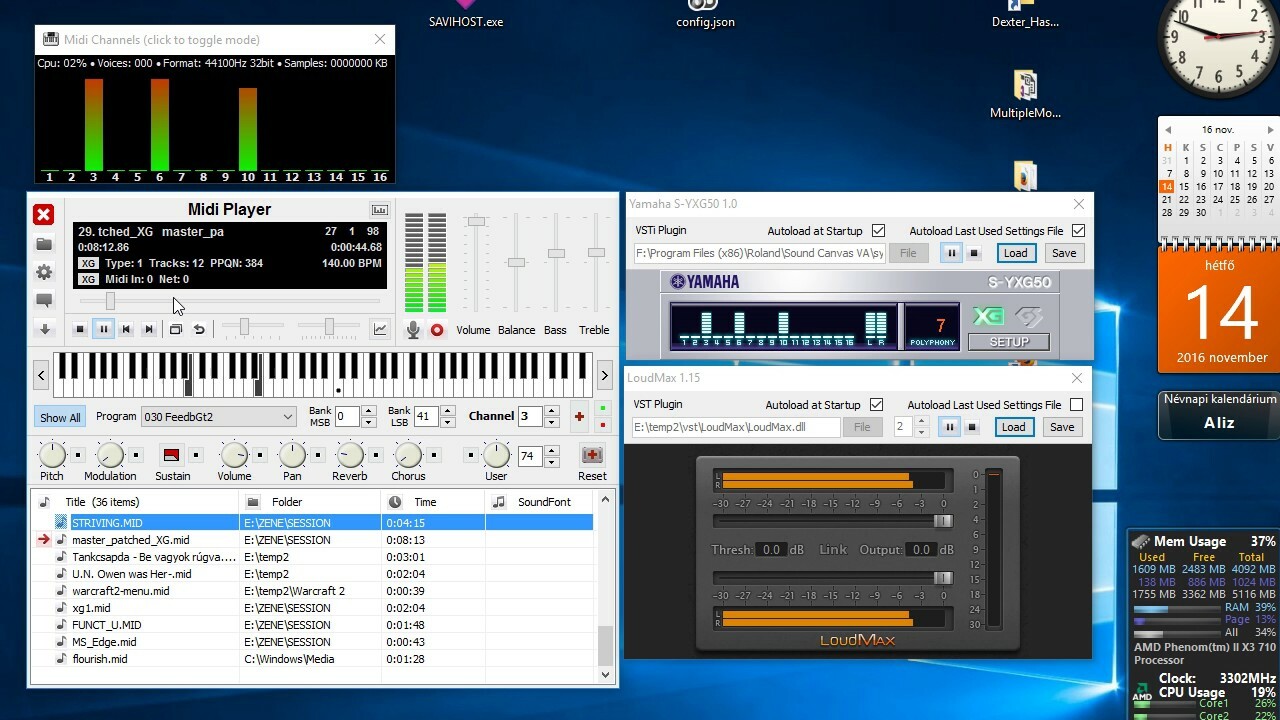
Task: Sort playlist by Time column header
Action: coord(433,502)
